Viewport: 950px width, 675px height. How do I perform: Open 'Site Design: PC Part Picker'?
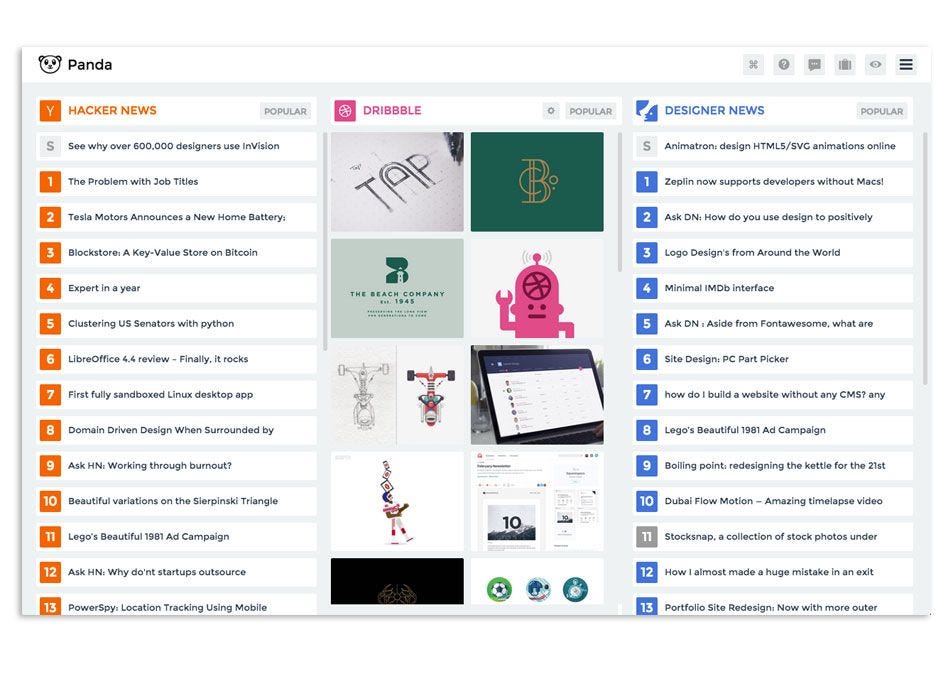[x=772, y=359]
